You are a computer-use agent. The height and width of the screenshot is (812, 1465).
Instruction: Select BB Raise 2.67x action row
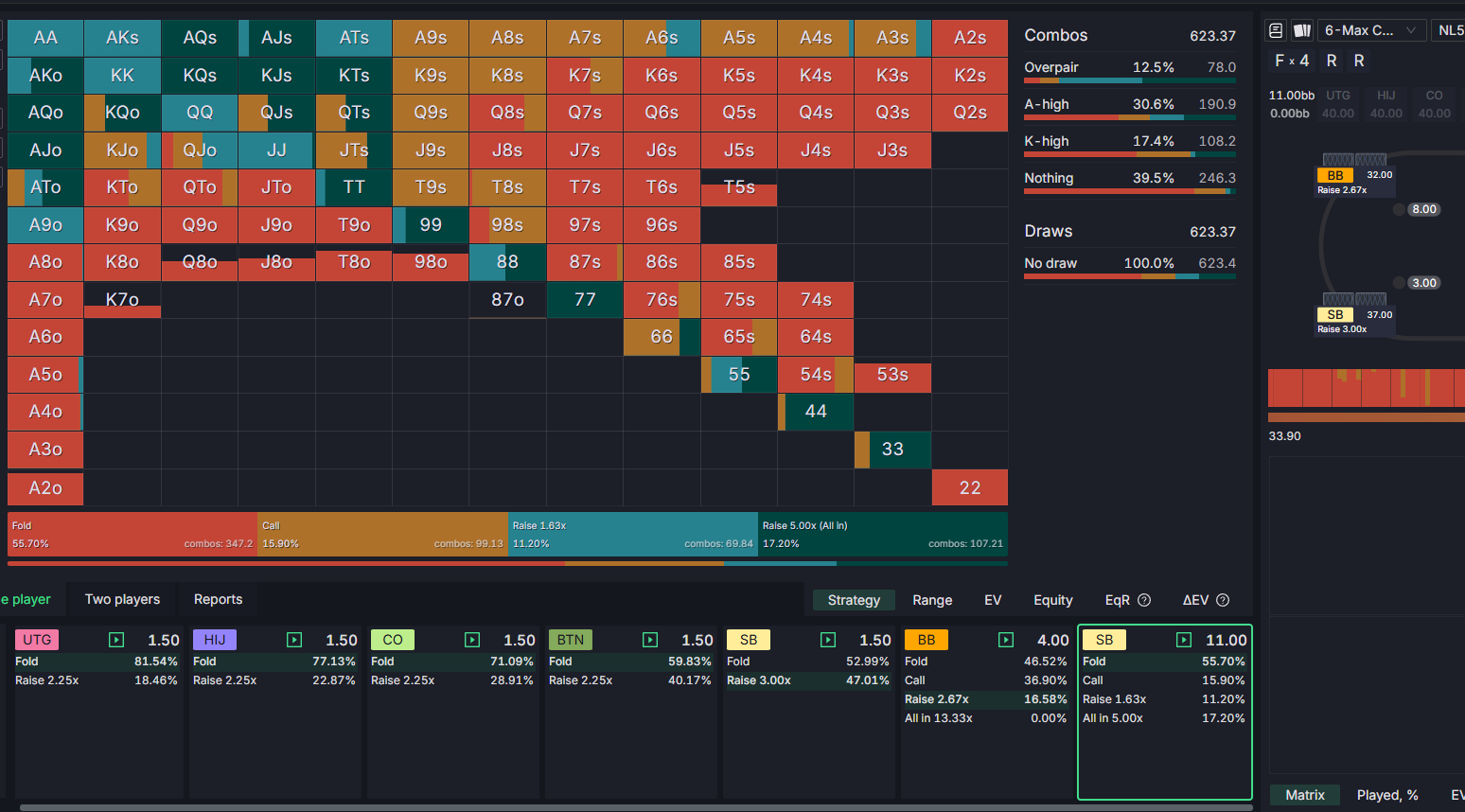point(985,699)
